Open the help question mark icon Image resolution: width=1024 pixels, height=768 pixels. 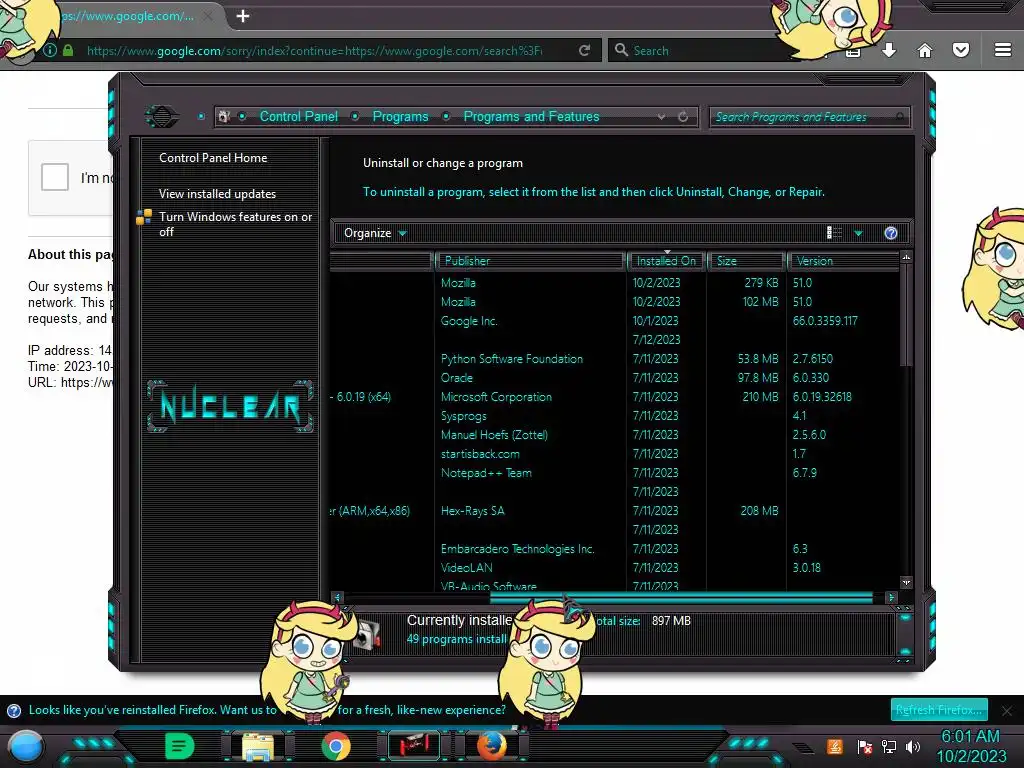point(891,233)
